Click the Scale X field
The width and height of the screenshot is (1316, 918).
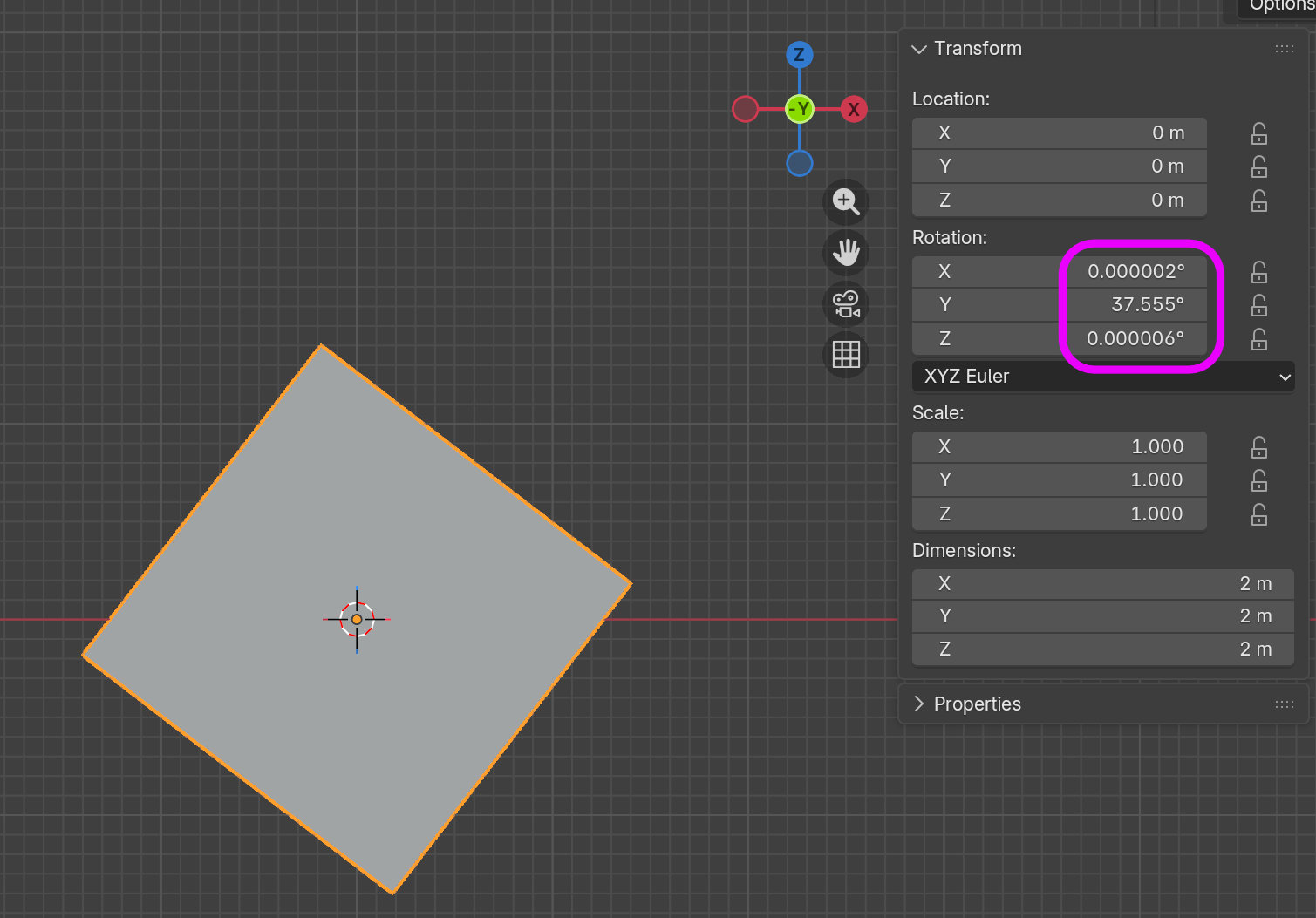coord(1060,447)
